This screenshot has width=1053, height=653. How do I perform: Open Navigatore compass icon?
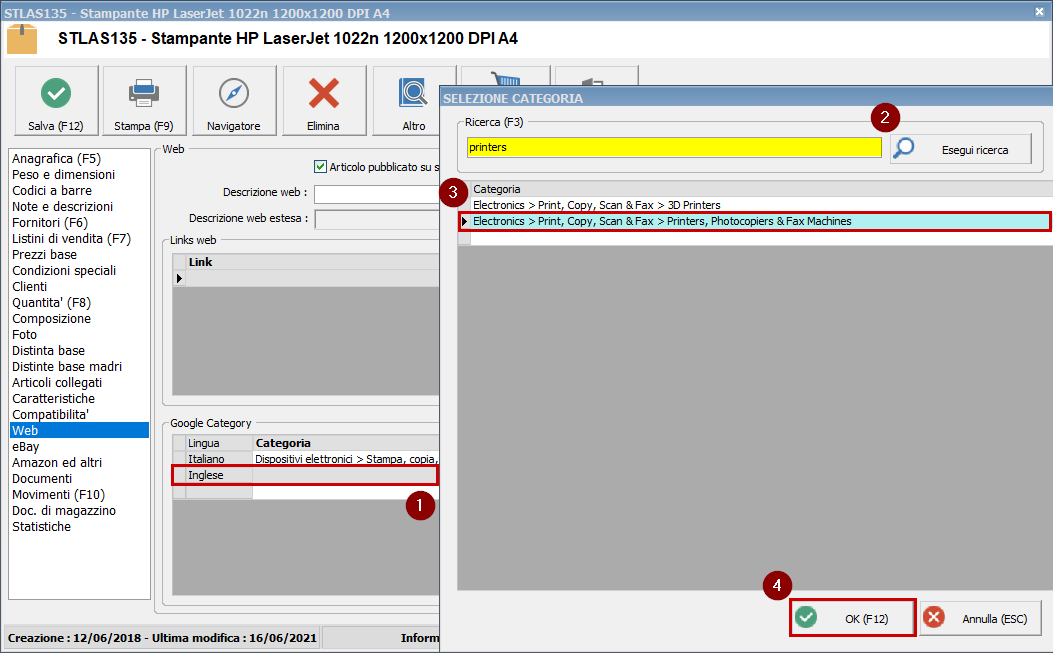233,93
